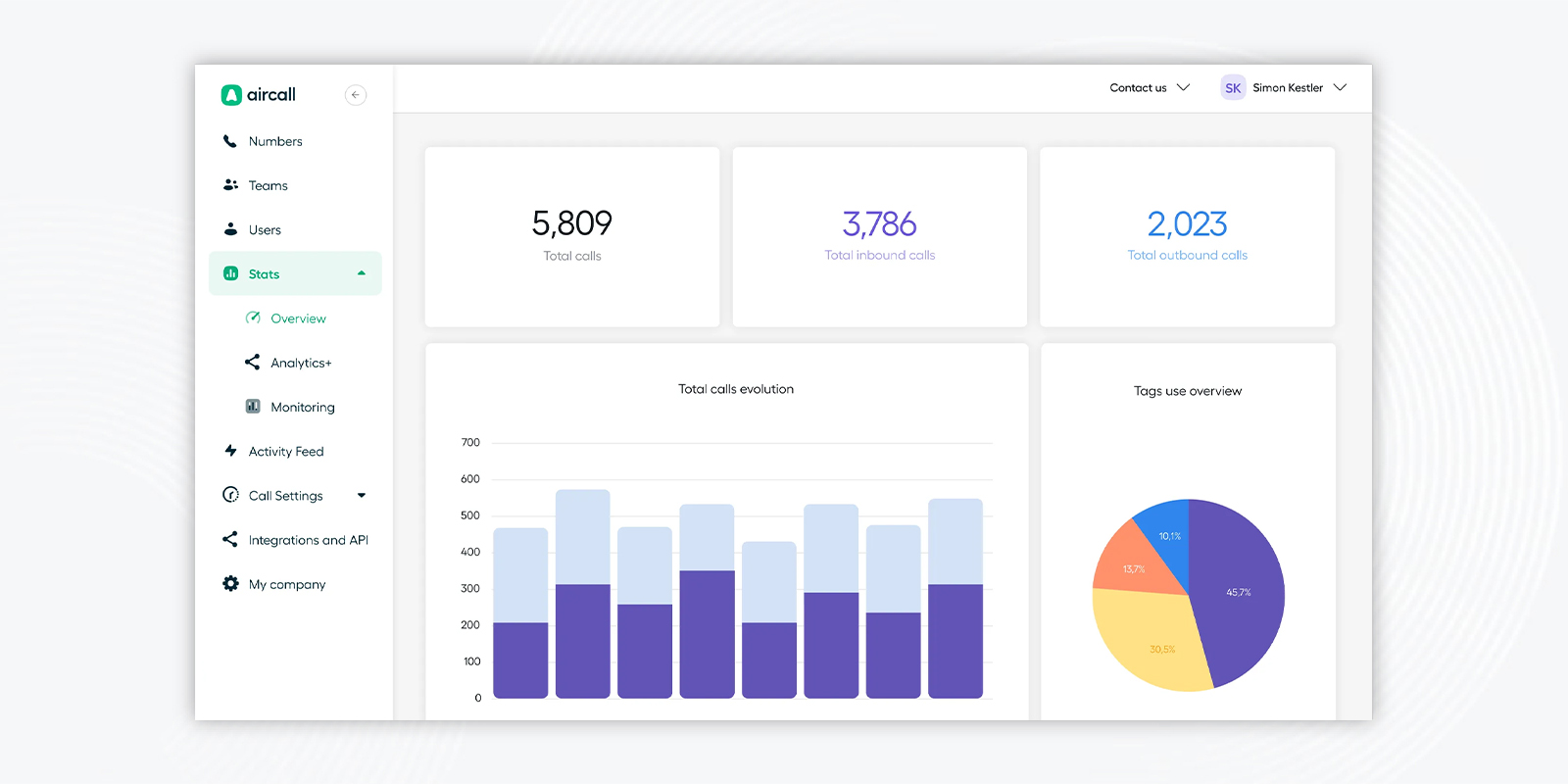Image resolution: width=1568 pixels, height=784 pixels.
Task: Open the Simon Kestler account chevron
Action: click(x=1340, y=87)
